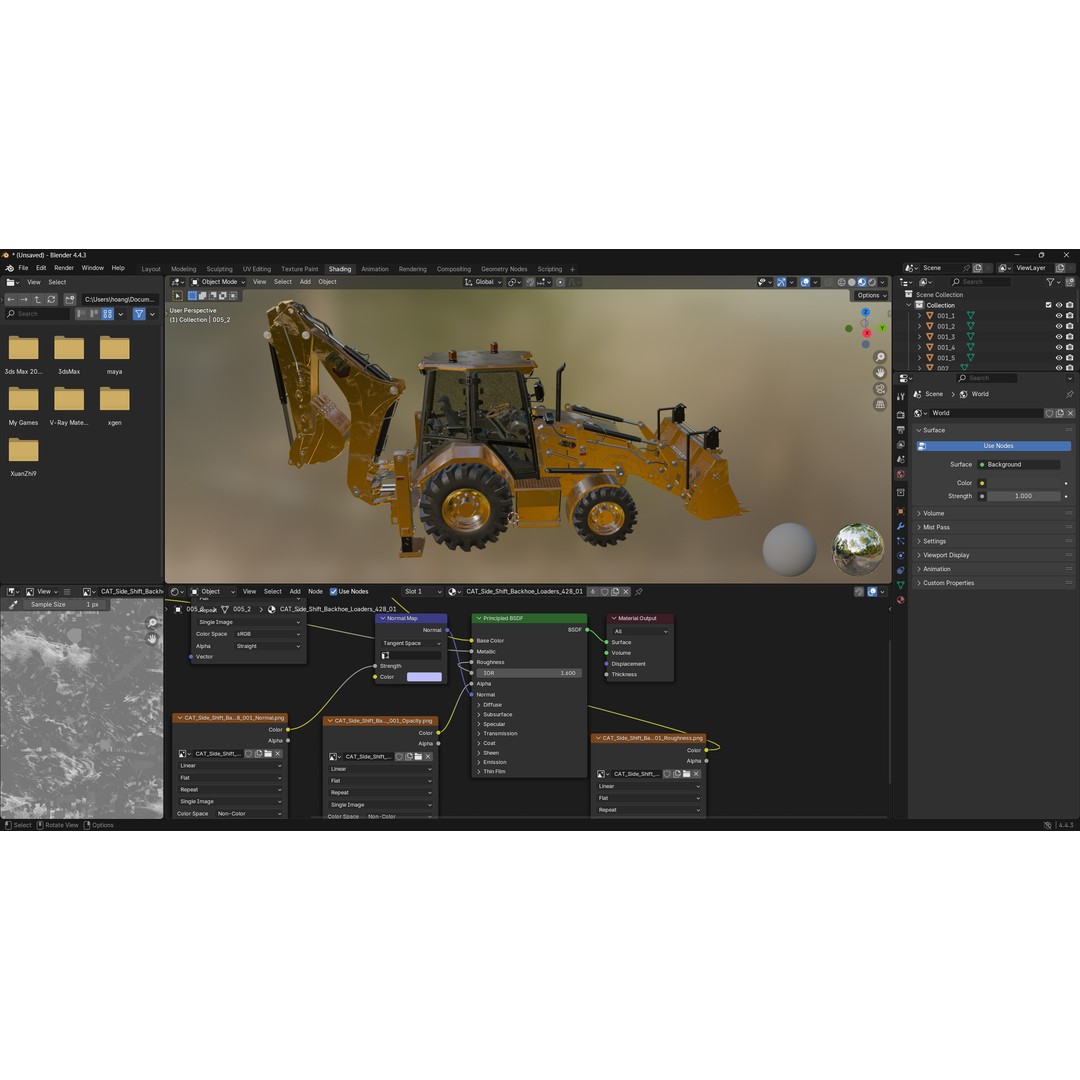This screenshot has width=1080, height=1080.
Task: Expand the Volume panel
Action: point(992,514)
